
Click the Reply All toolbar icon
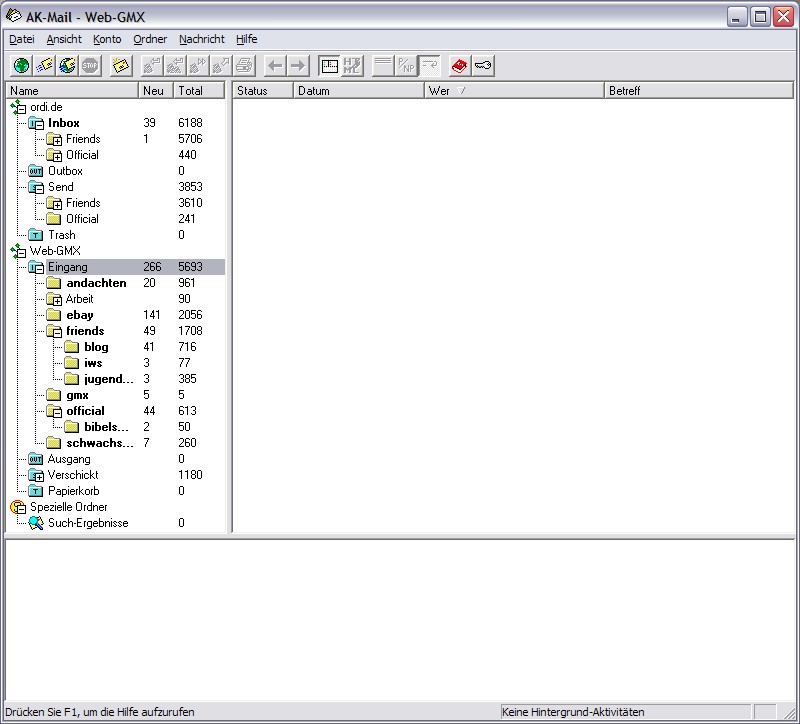coord(175,66)
